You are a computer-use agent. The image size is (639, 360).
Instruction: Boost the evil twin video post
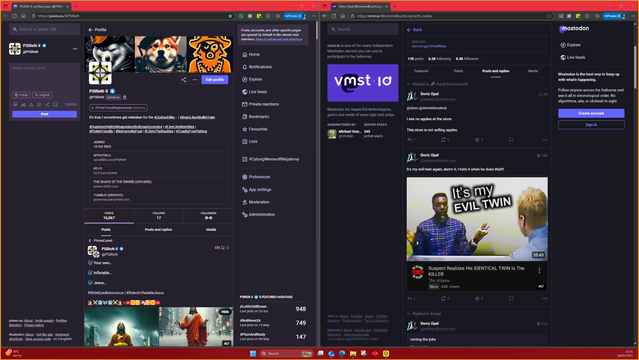445,298
